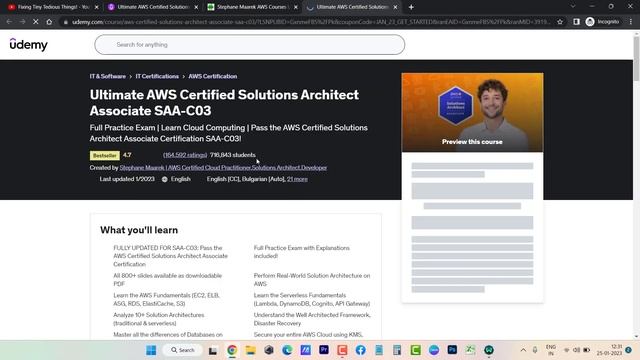Open the browser home page
Viewport: 640px width, 360px height.
click(49, 22)
